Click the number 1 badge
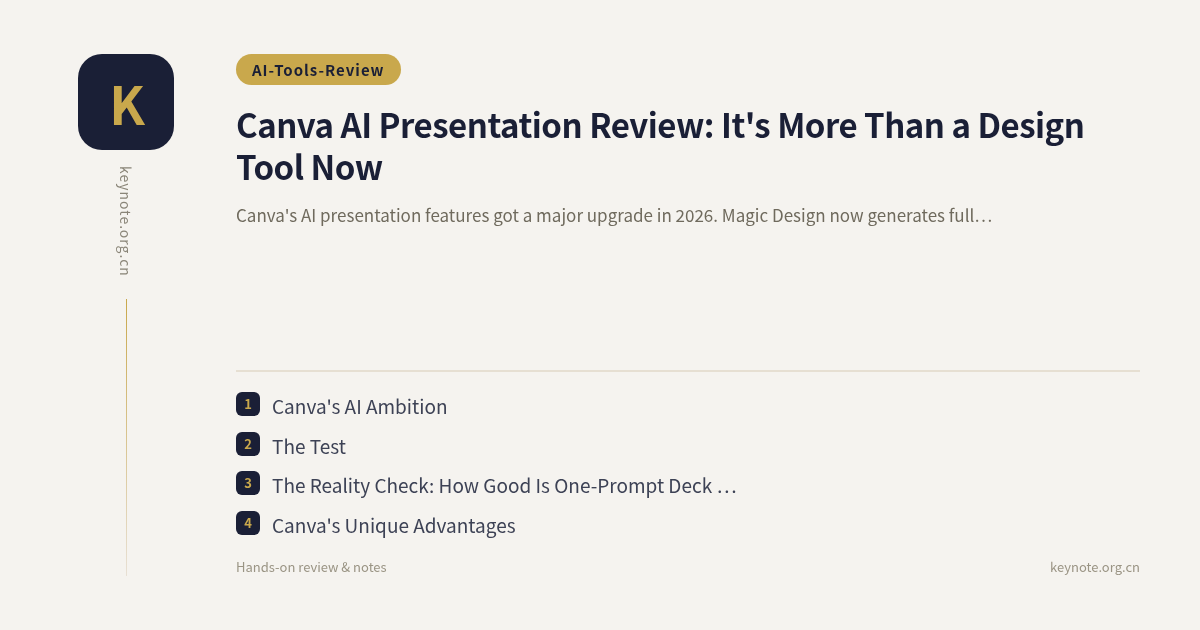This screenshot has width=1200, height=630. tap(248, 404)
